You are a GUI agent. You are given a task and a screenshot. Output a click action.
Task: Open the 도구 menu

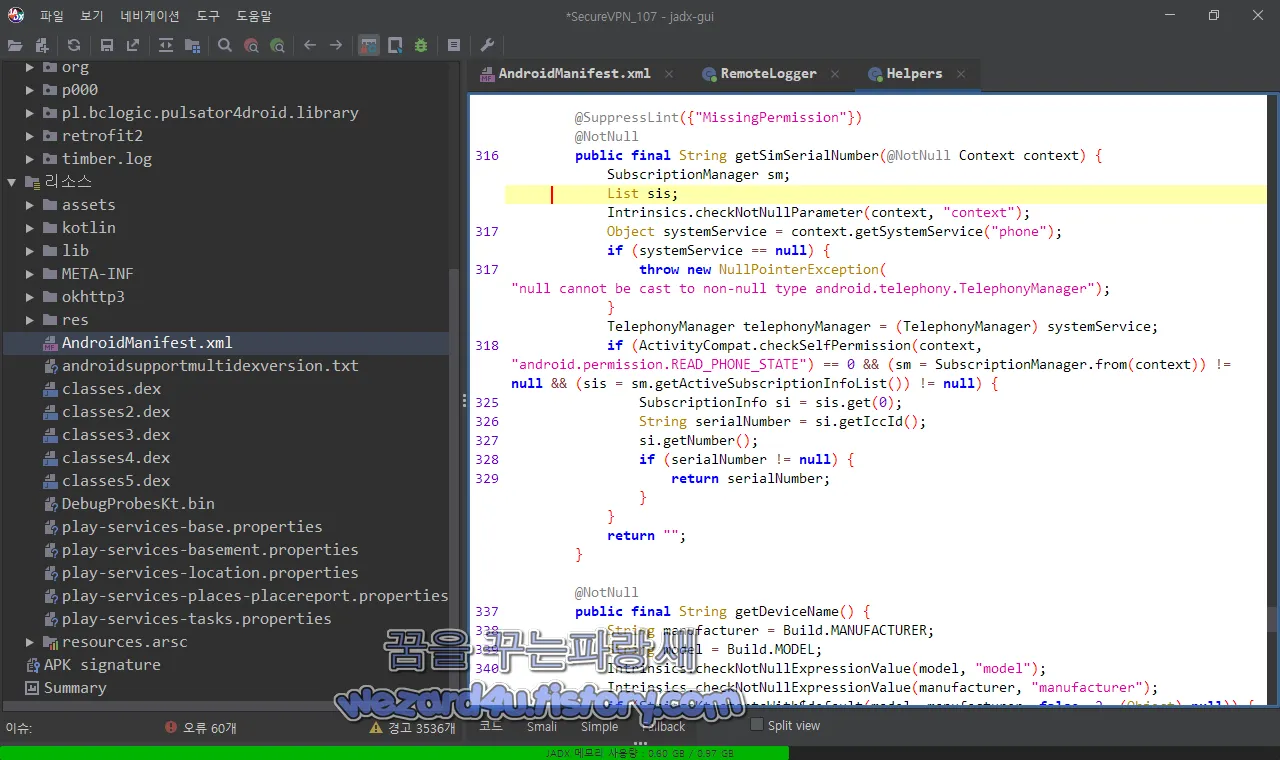click(208, 16)
